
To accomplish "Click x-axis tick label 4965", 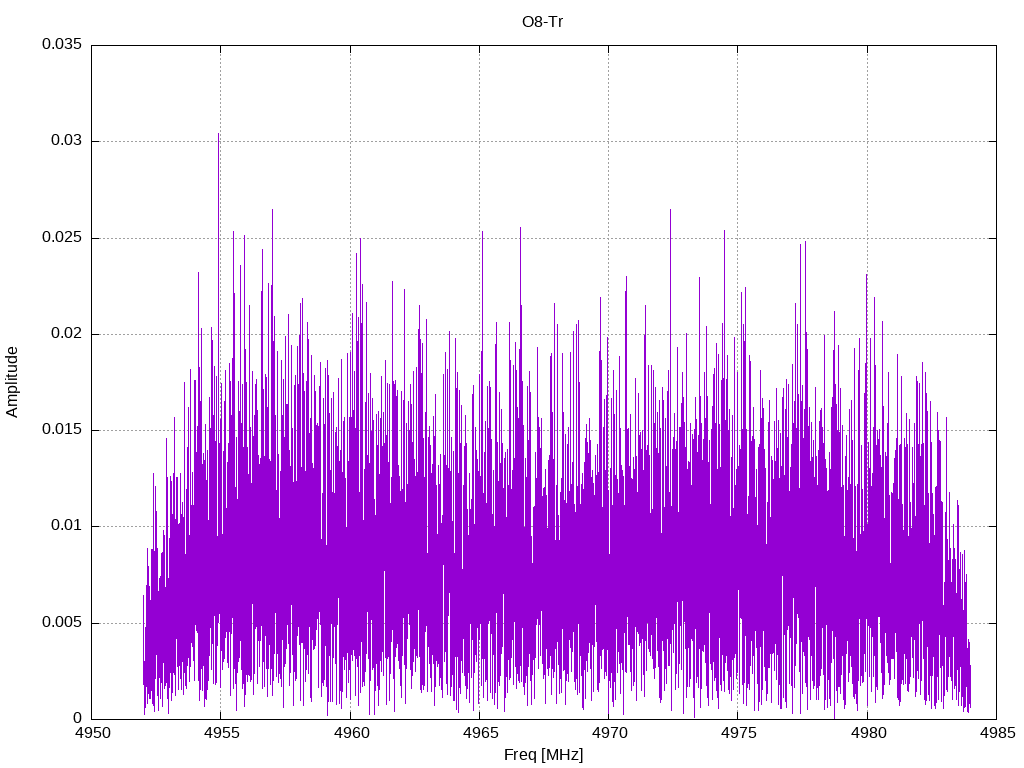I will (x=480, y=733).
